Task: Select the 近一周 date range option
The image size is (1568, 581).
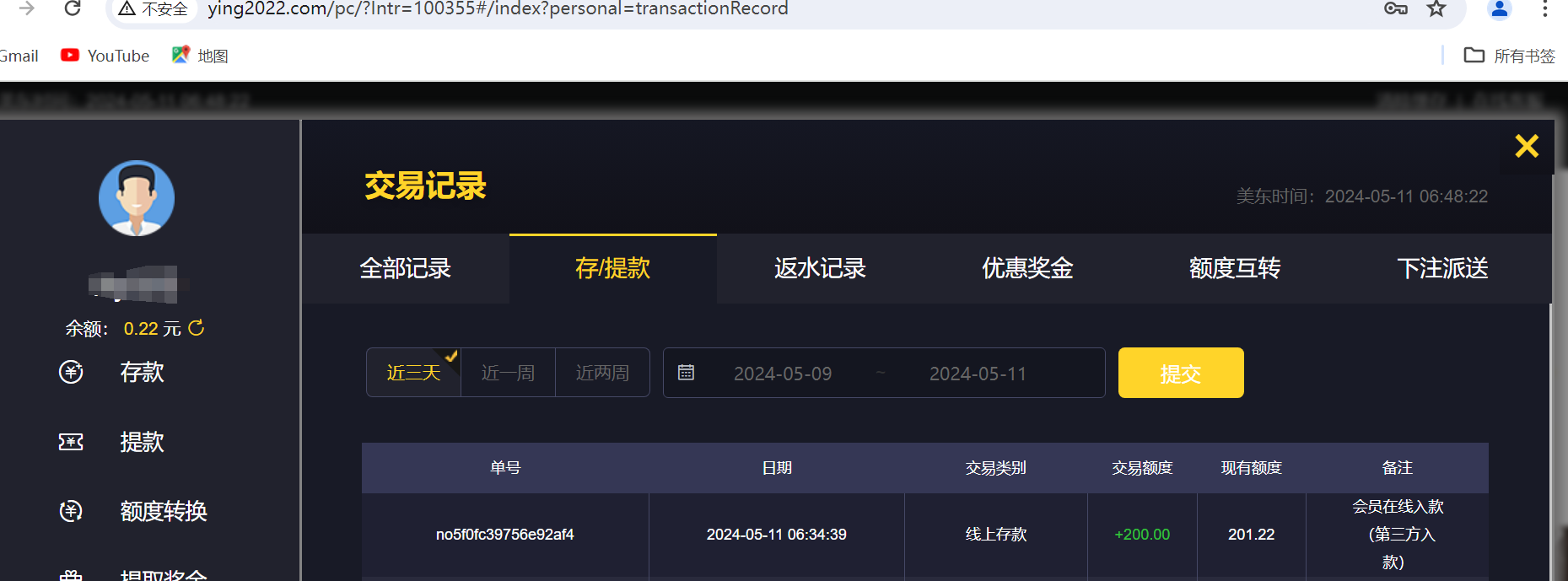Action: pos(509,373)
